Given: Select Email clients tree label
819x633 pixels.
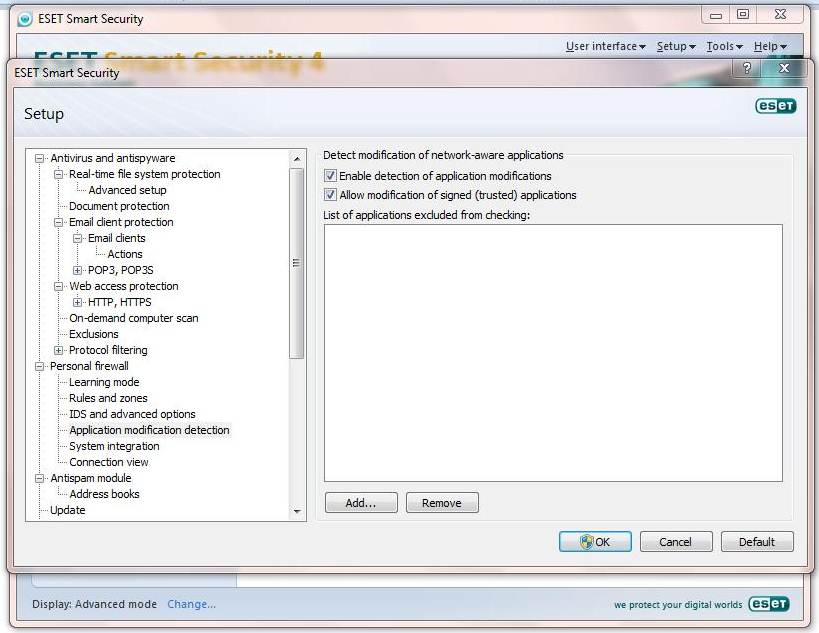Looking at the screenshot, I should [116, 238].
